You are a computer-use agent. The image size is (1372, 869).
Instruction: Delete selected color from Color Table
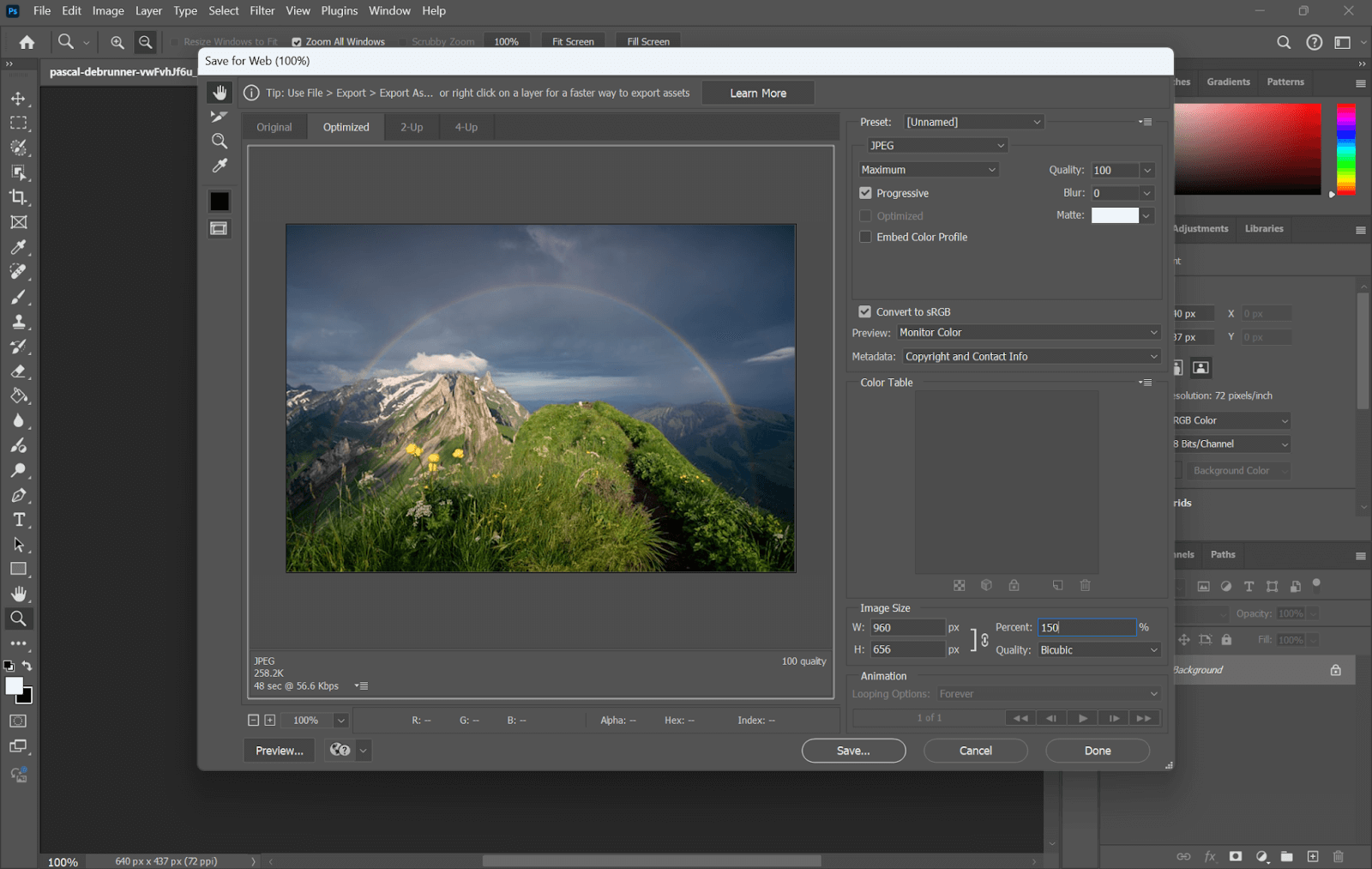(x=1085, y=585)
